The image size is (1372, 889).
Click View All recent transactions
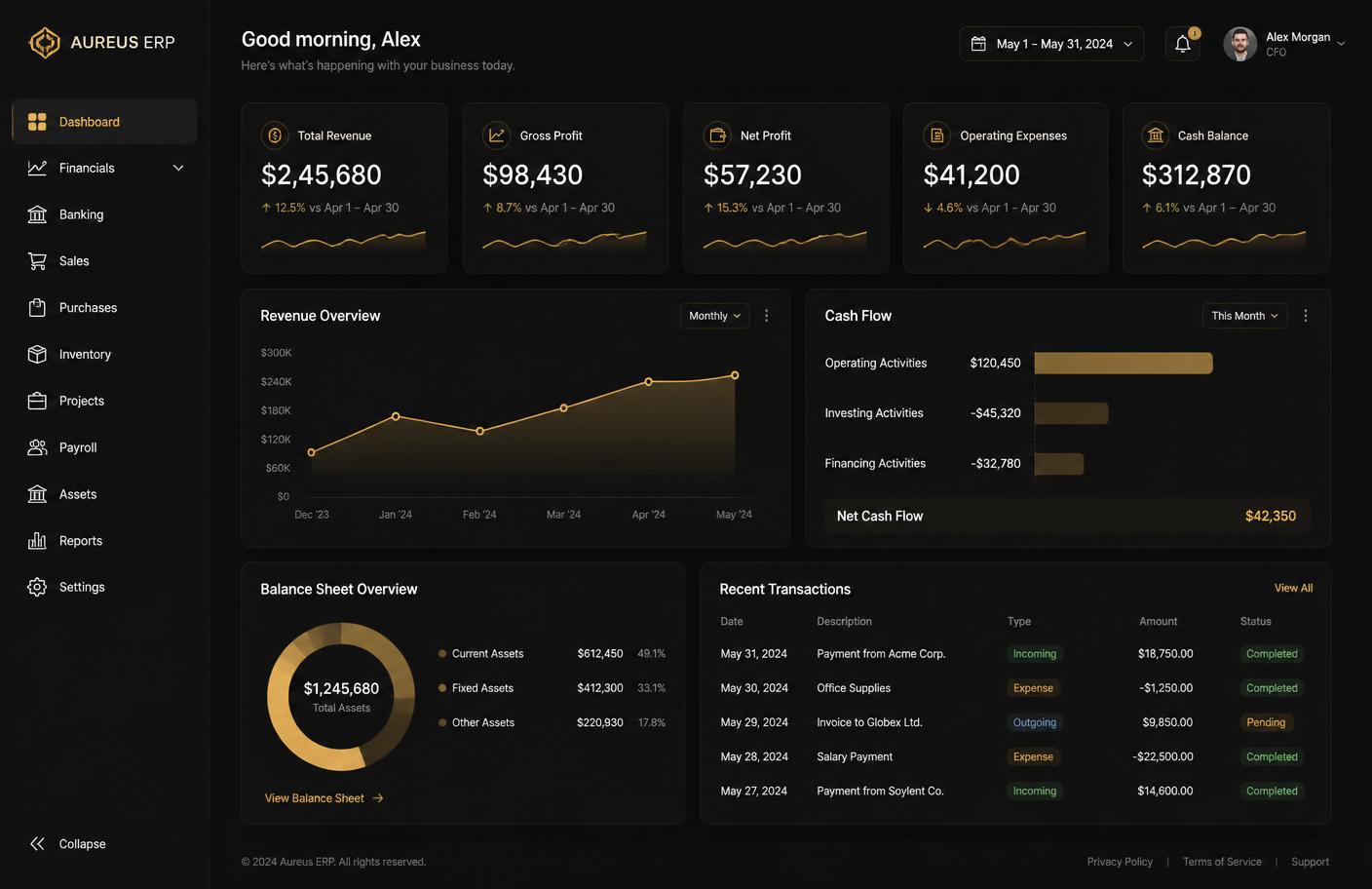point(1293,588)
